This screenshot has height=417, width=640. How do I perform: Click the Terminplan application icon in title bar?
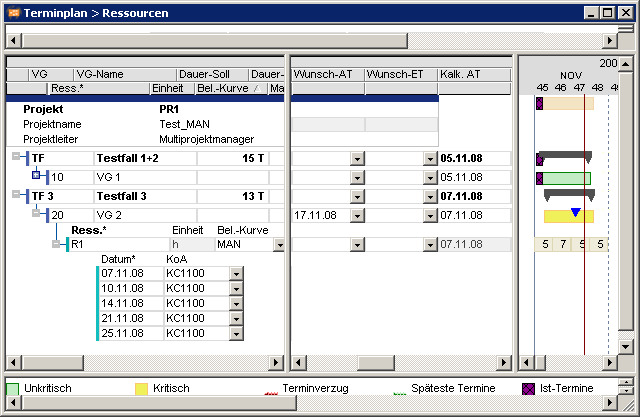[x=13, y=13]
